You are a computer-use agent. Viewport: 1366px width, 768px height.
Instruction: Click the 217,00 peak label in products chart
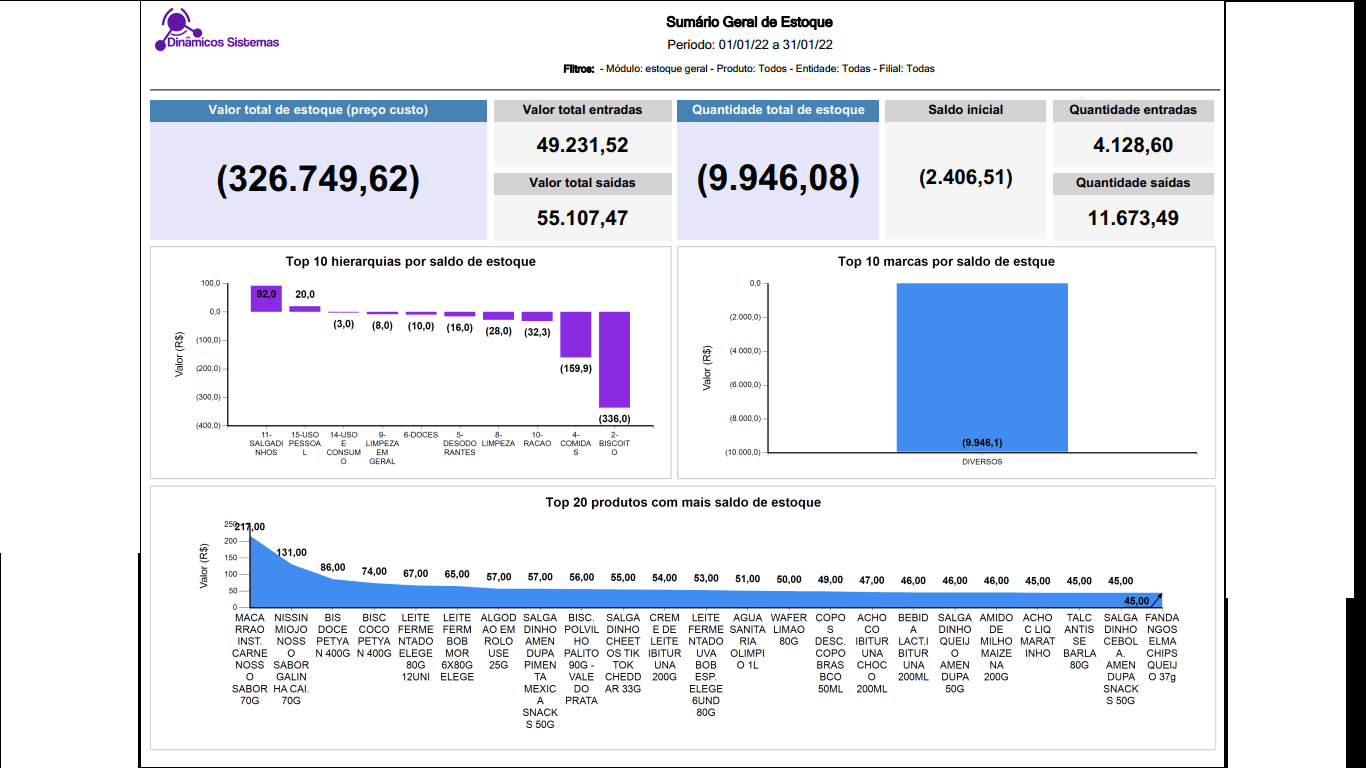pyautogui.click(x=249, y=527)
